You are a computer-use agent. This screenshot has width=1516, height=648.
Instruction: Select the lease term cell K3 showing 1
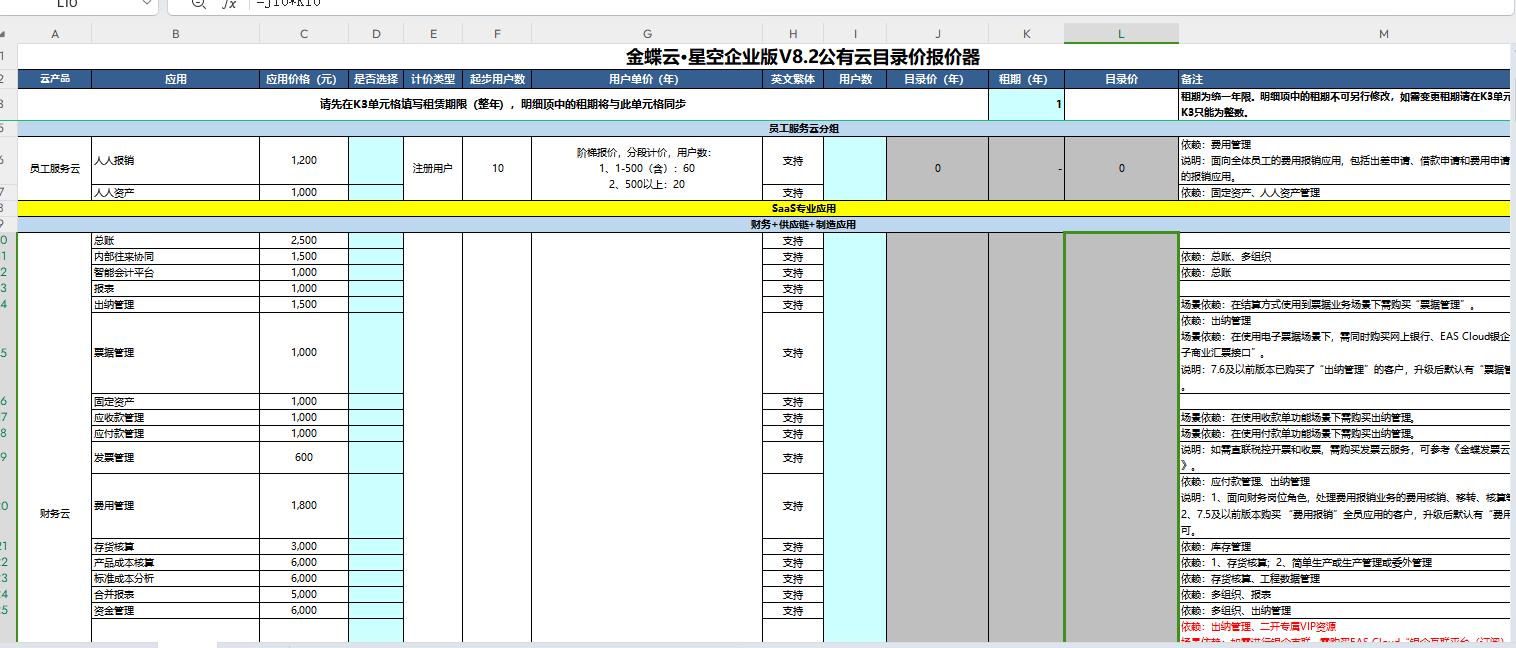click(x=1026, y=104)
